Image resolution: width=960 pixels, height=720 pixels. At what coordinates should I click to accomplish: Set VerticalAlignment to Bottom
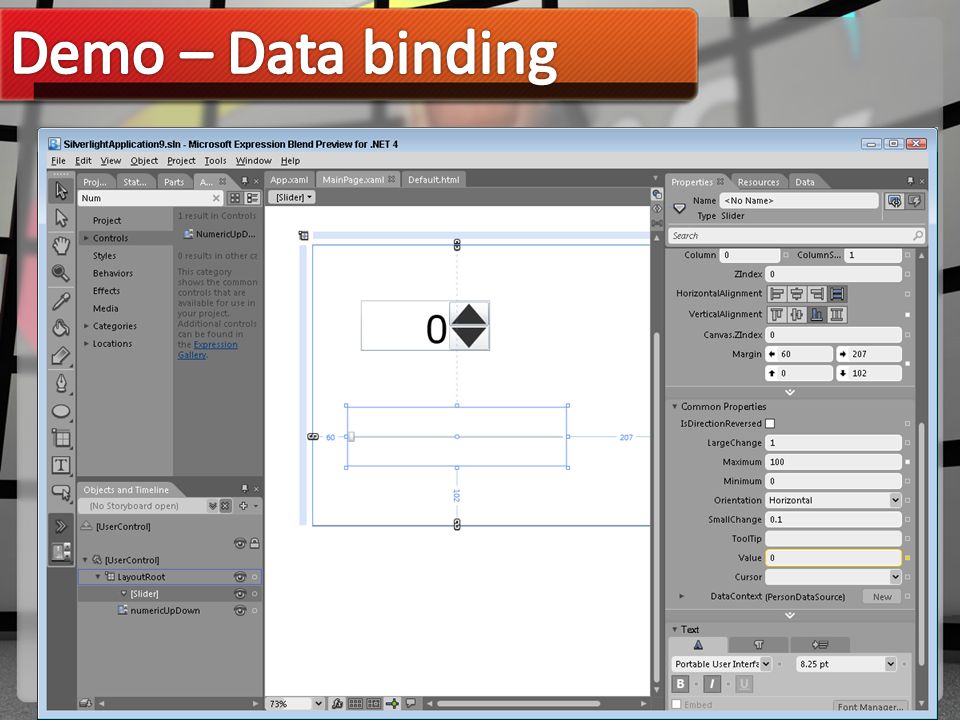point(817,315)
